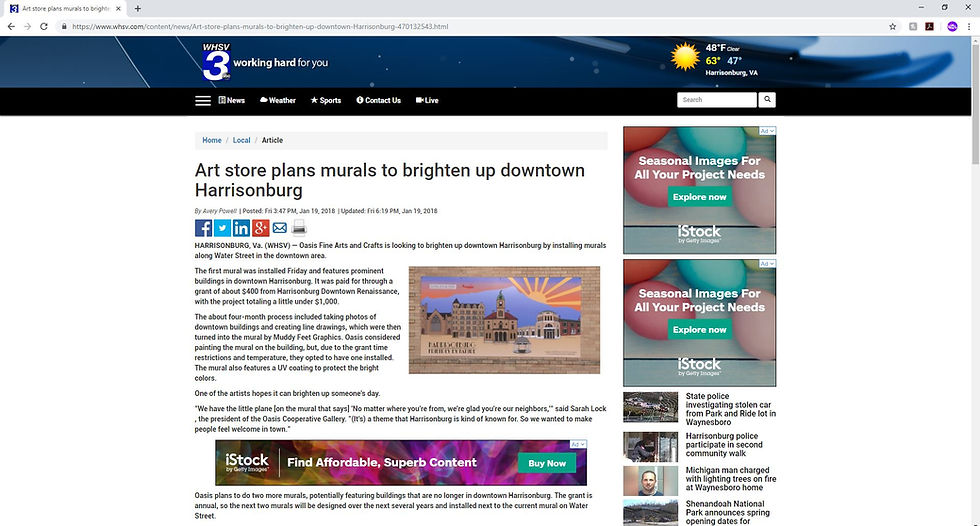
Task: Open Shenandoah National Park story
Action: pyautogui.click(x=728, y=512)
